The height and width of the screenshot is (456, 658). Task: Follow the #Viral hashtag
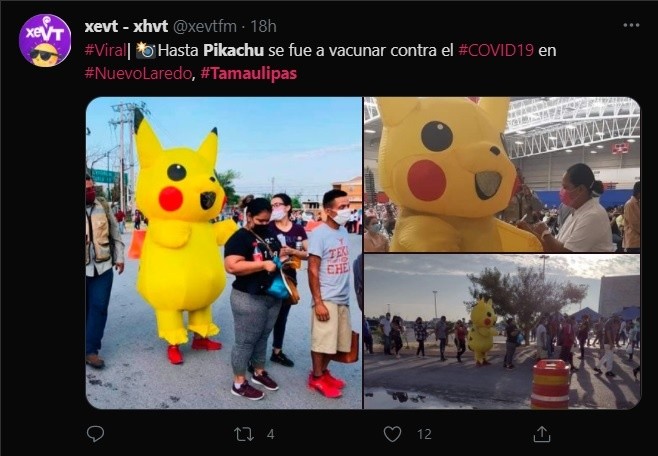tap(105, 50)
